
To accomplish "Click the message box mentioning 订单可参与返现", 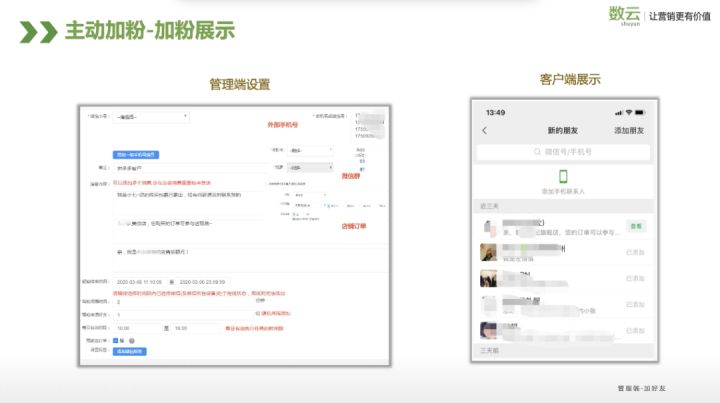I will point(188,230).
